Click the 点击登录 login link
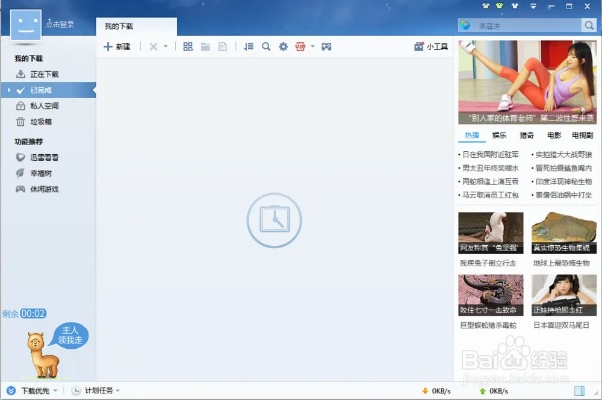Screen dimensions: 602x400 coord(60,25)
